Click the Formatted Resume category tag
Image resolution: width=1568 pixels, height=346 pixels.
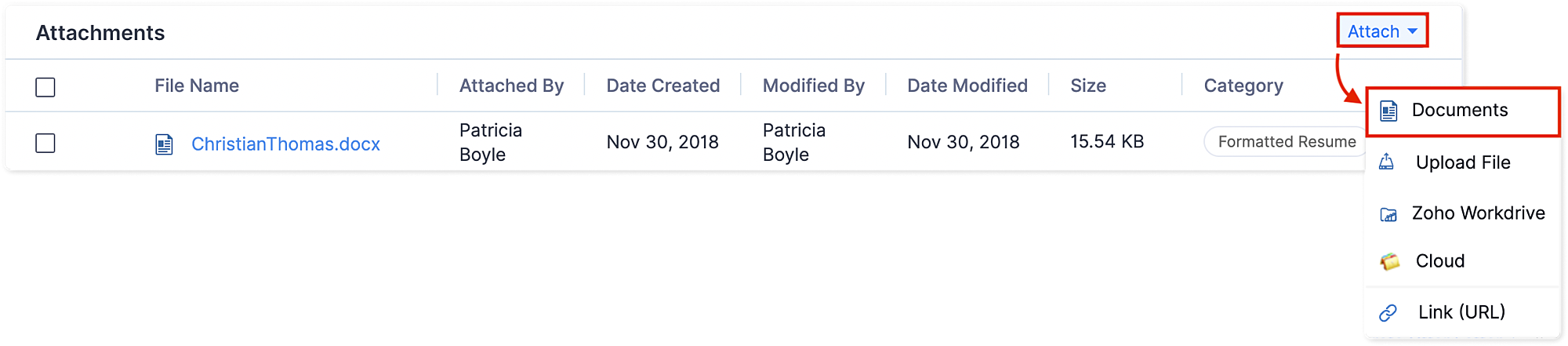pos(1286,142)
